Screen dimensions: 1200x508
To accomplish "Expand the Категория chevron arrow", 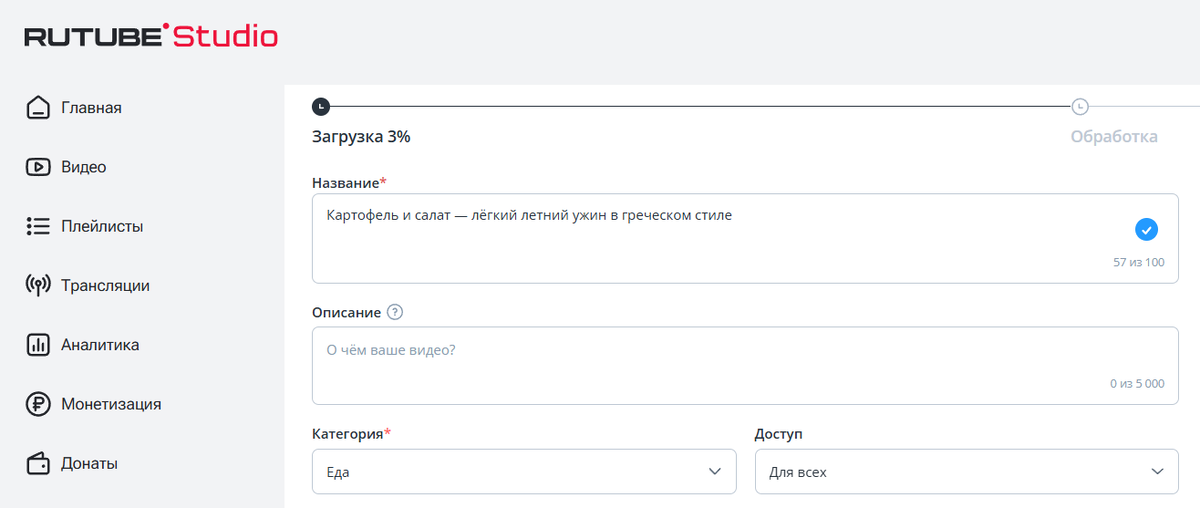I will (x=714, y=471).
